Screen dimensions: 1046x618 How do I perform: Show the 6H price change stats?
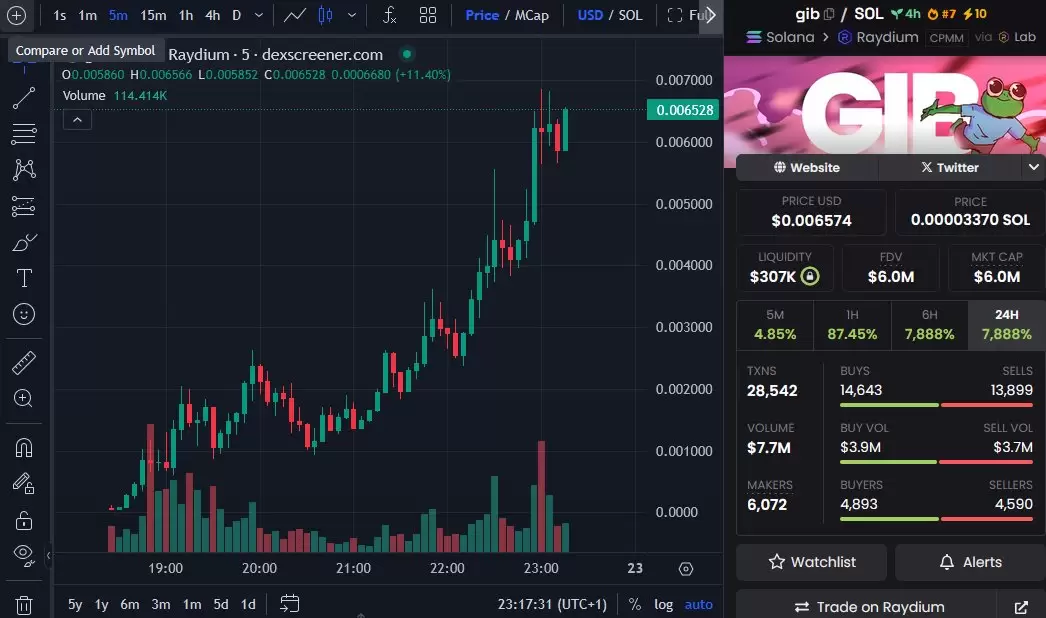pyautogui.click(x=930, y=325)
